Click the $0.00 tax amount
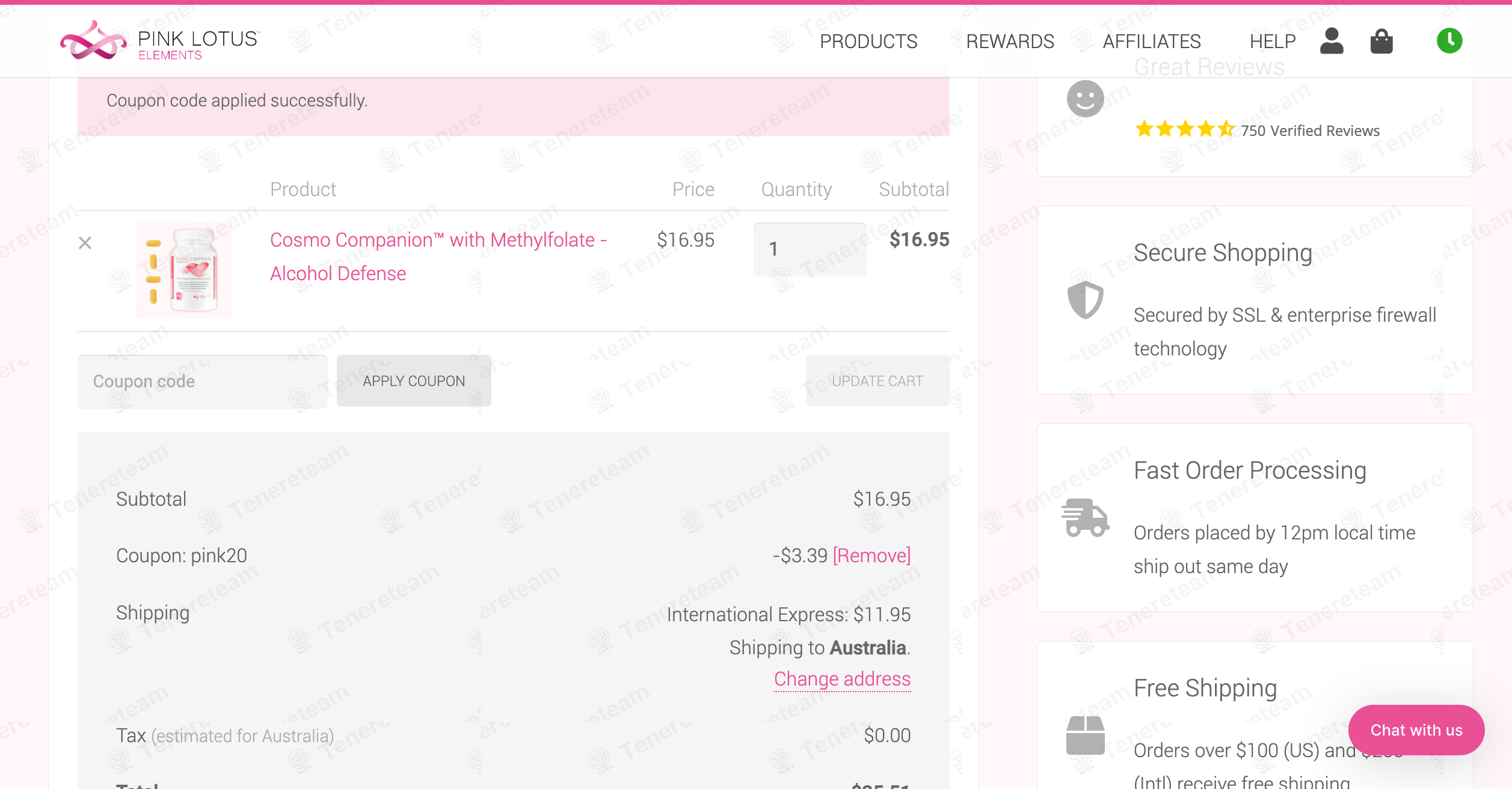Viewport: 1512px width, 789px height. tap(887, 735)
